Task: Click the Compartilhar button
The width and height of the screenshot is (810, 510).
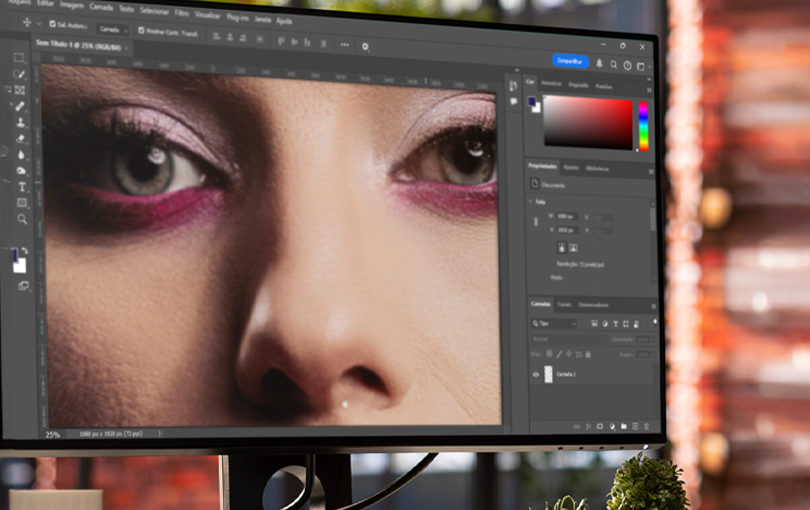Action: tap(570, 60)
